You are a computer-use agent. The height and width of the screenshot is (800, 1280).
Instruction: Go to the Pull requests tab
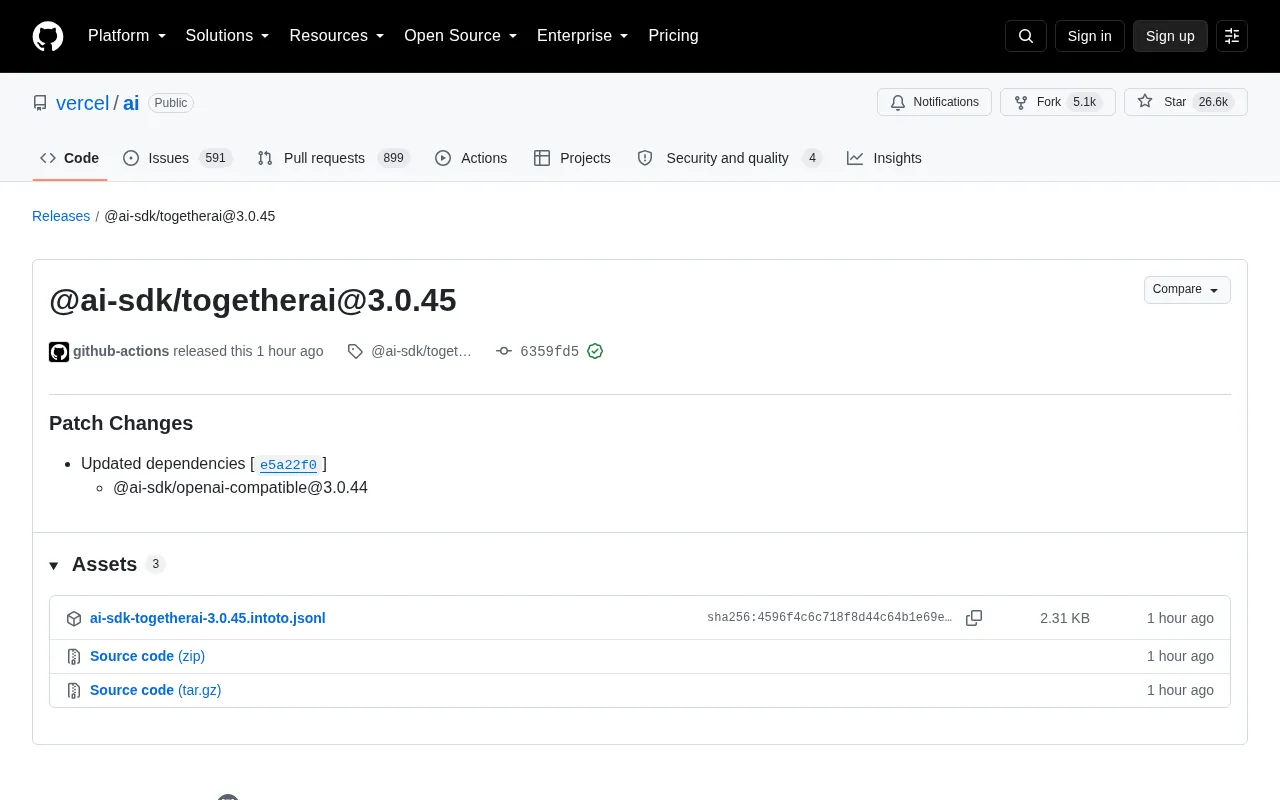333,158
